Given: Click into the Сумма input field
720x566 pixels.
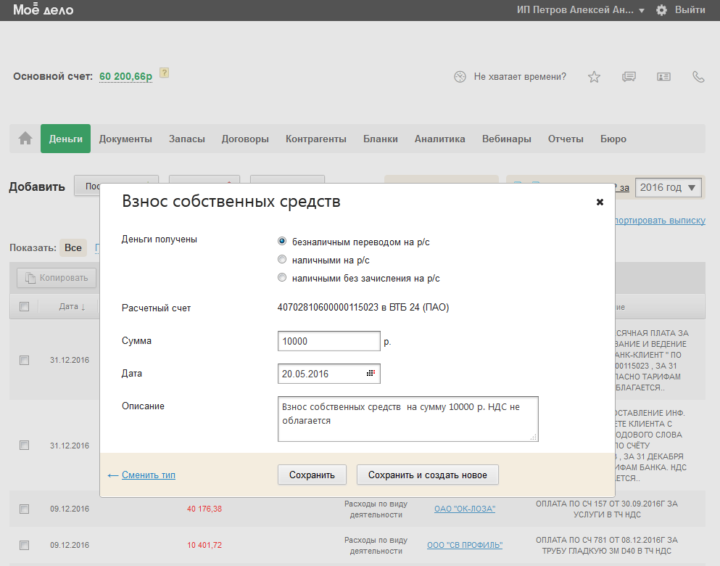Looking at the screenshot, I should 328,341.
